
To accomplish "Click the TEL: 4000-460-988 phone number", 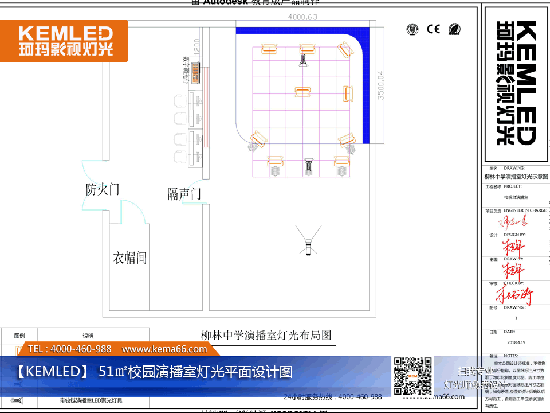I will tap(69, 349).
